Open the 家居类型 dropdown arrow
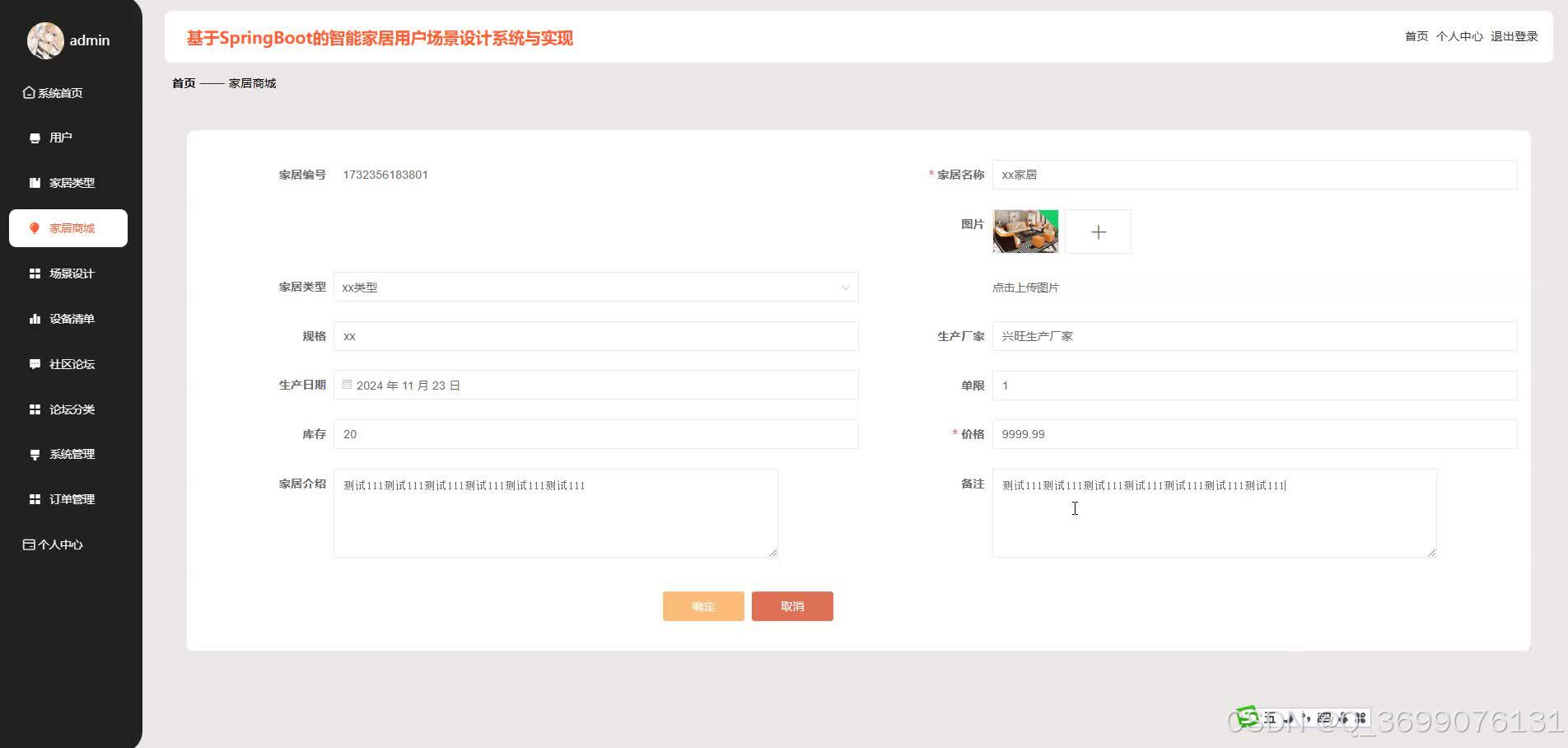The image size is (1568, 748). click(x=845, y=288)
